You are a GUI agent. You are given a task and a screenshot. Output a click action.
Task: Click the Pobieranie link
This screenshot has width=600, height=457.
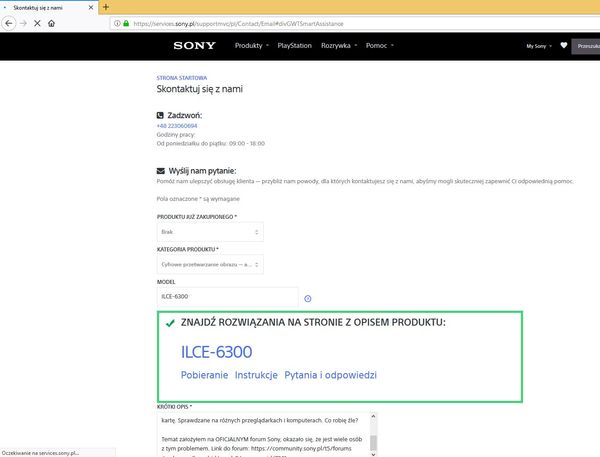(x=203, y=375)
